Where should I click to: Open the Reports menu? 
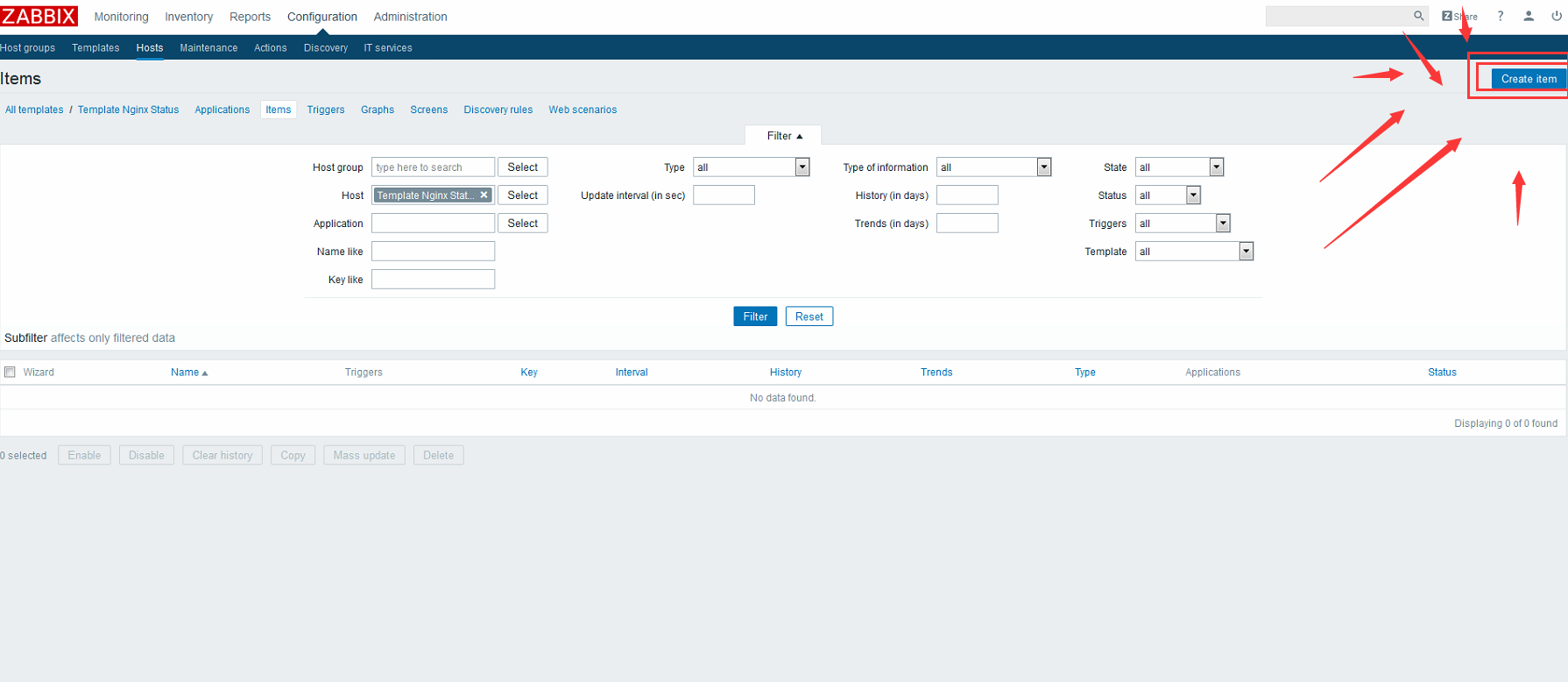[250, 17]
